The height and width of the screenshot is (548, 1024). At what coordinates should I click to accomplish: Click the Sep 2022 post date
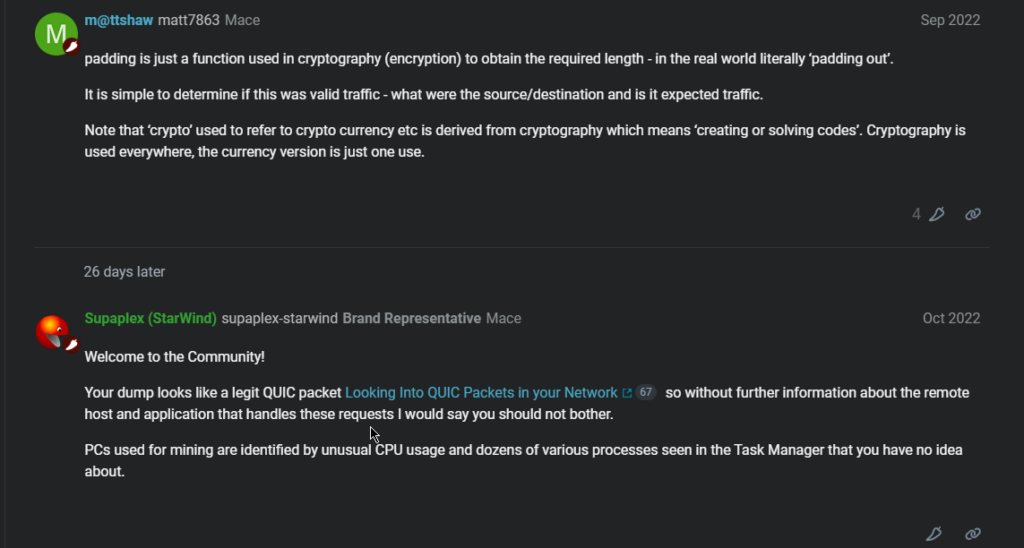point(950,20)
